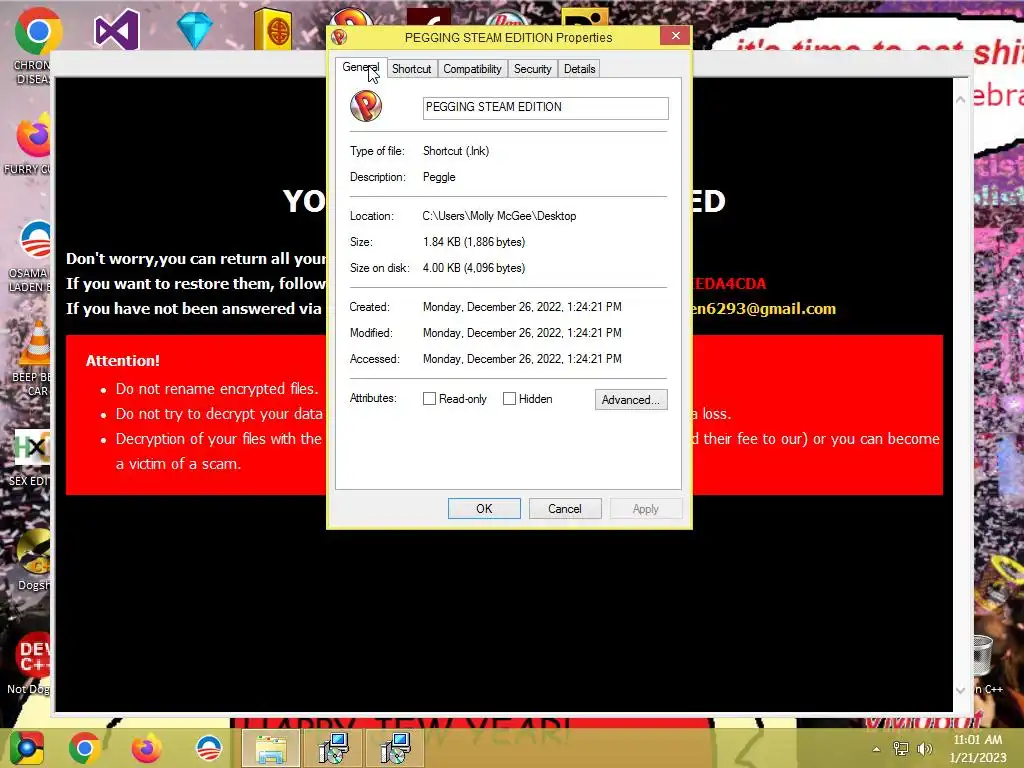Open the volume speaker tray icon
Viewport: 1024px width, 768px height.
pos(924,748)
